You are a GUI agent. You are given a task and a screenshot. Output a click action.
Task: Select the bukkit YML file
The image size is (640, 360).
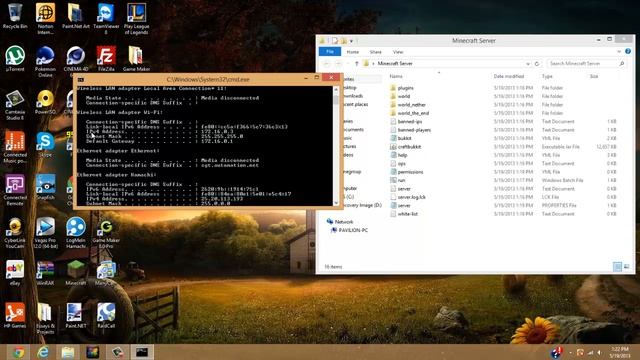(x=404, y=138)
